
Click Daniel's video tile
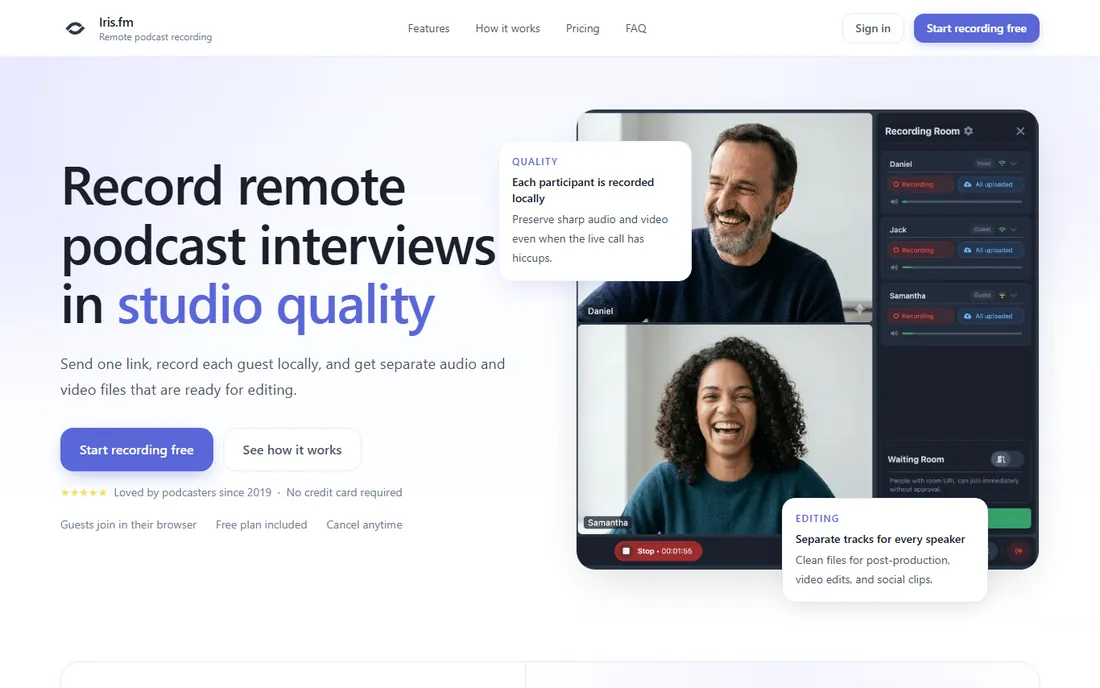[x=724, y=217]
